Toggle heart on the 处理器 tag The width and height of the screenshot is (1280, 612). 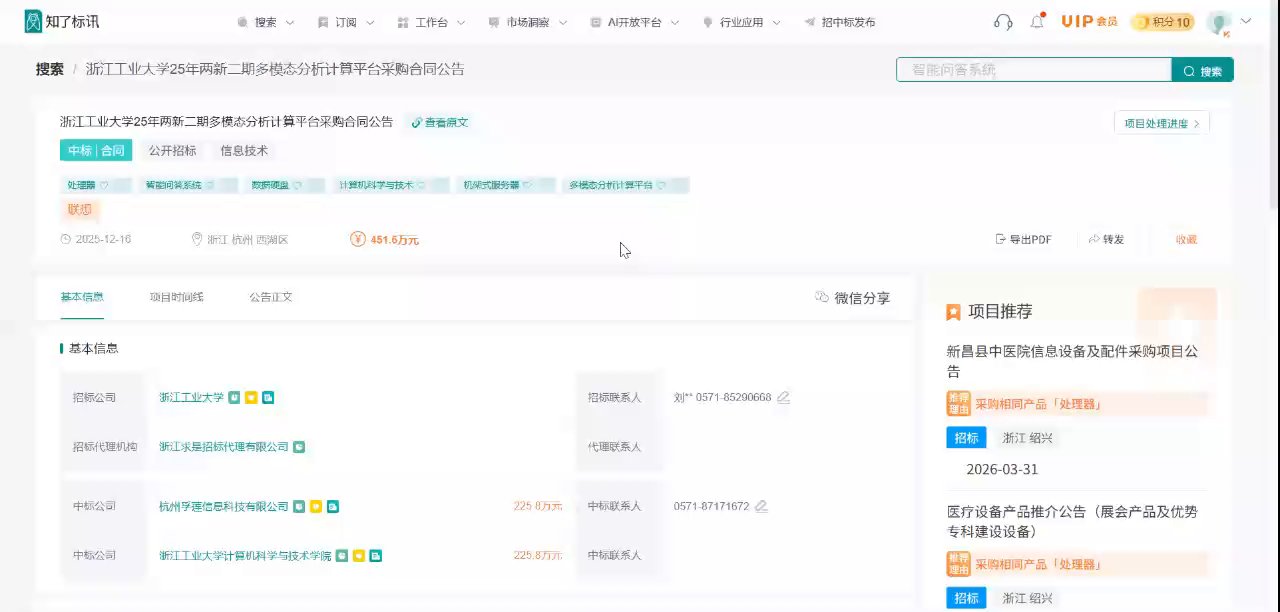tap(103, 185)
